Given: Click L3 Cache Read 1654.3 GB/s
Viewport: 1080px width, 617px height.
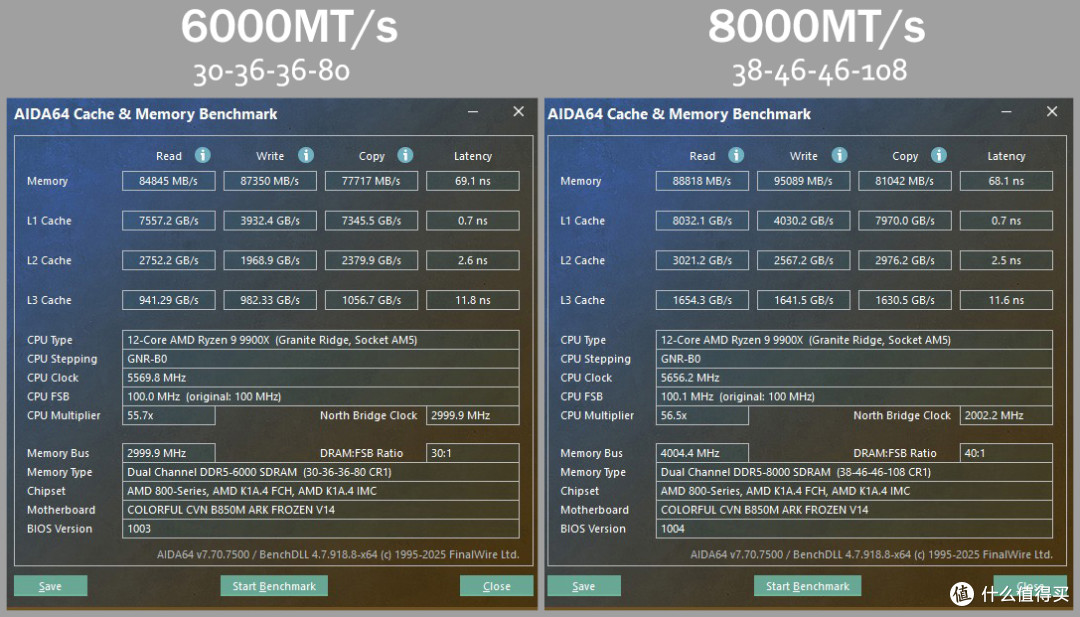Looking at the screenshot, I should [x=702, y=300].
